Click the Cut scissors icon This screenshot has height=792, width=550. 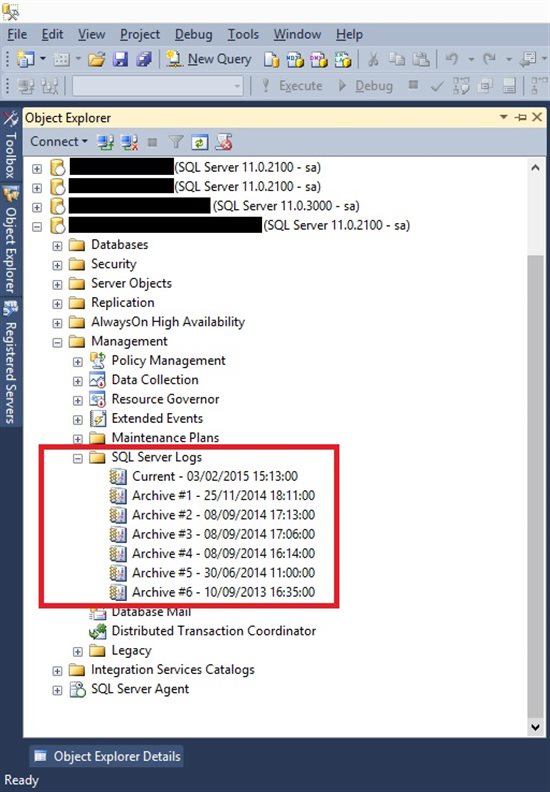coord(373,60)
